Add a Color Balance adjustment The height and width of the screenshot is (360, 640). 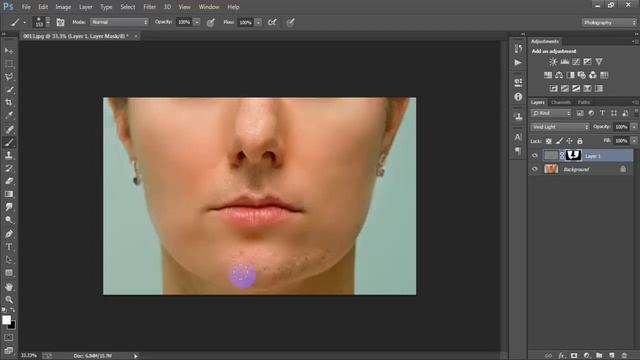click(x=559, y=75)
